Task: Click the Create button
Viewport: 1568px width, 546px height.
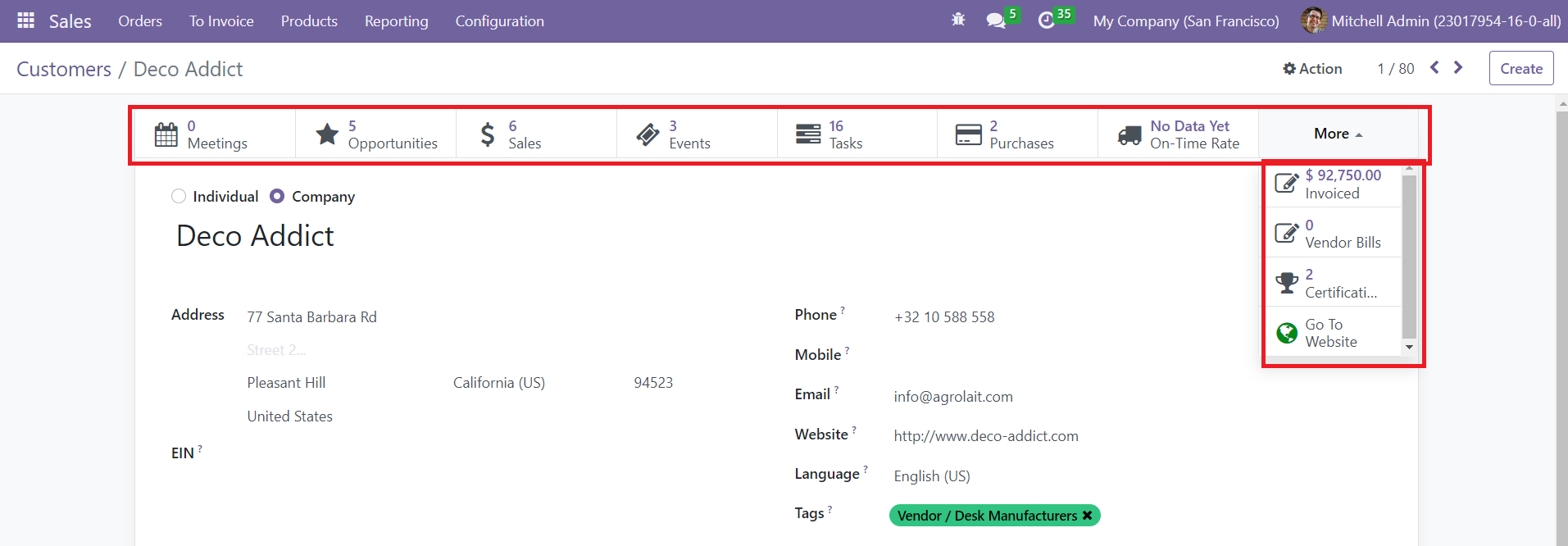Action: [x=1520, y=69]
